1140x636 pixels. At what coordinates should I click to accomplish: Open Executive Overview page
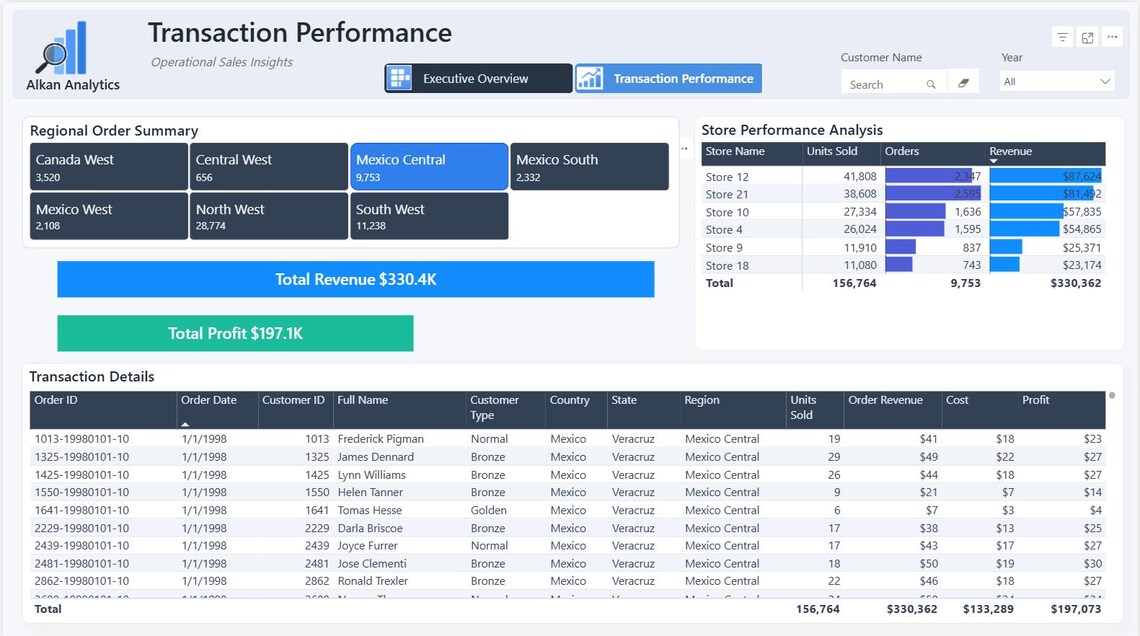(478, 79)
